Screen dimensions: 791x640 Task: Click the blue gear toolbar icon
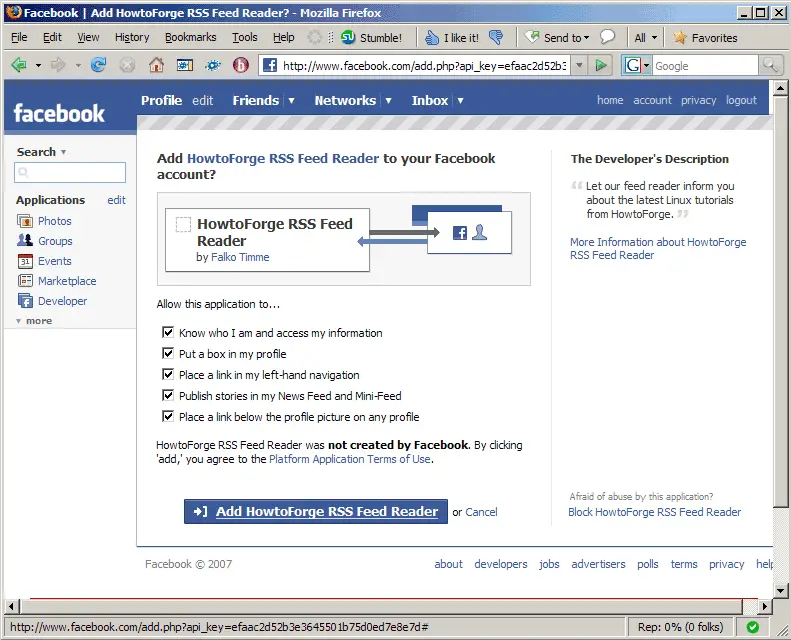point(213,65)
